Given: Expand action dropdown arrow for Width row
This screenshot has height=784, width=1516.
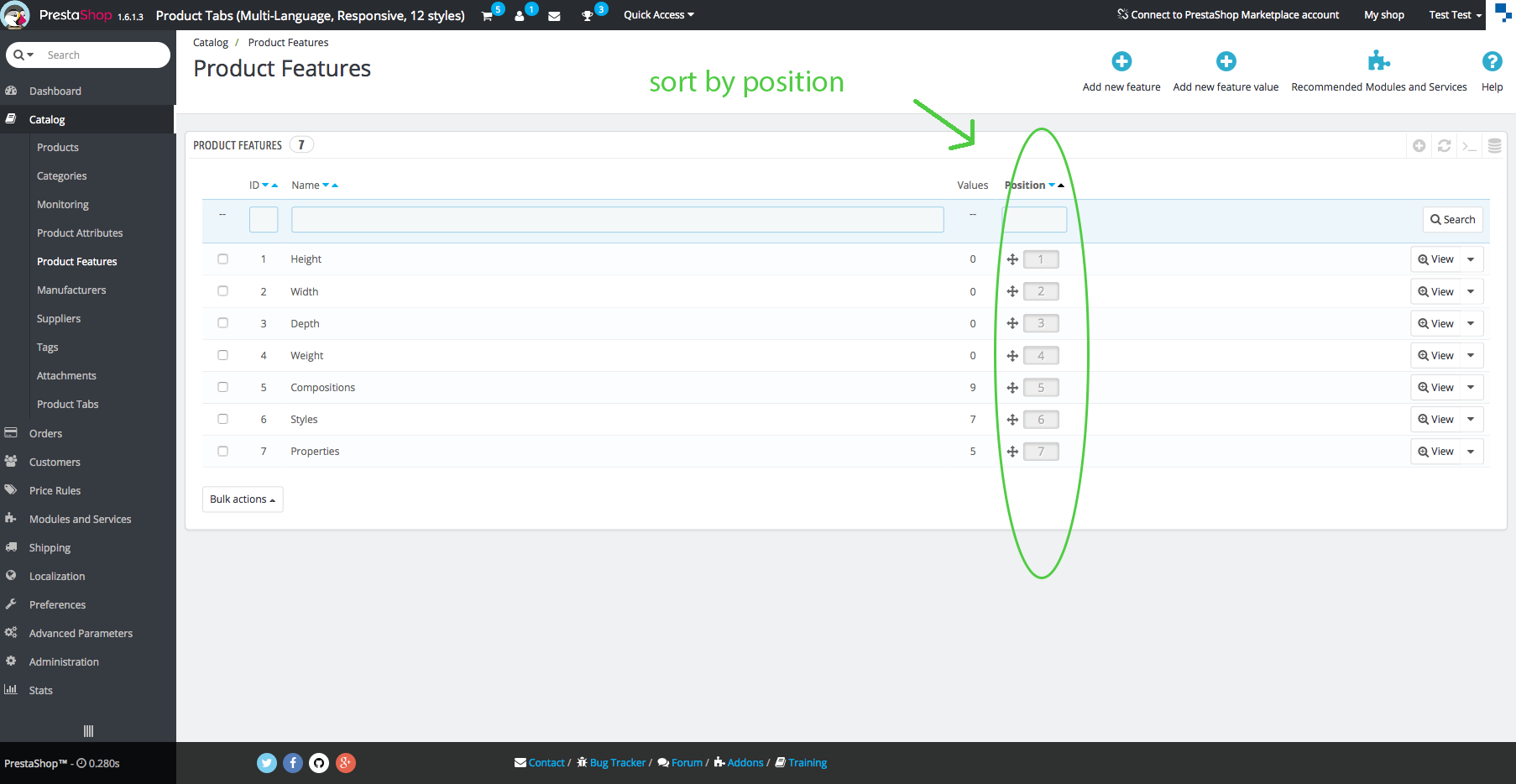Looking at the screenshot, I should [1472, 291].
